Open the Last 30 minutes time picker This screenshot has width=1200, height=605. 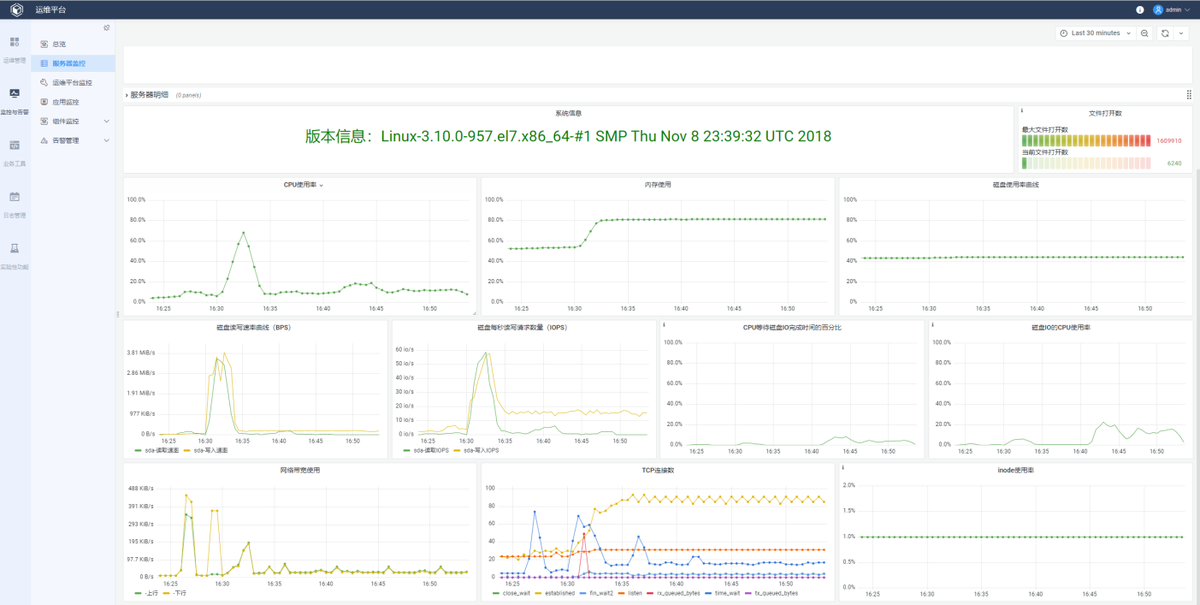[x=1095, y=33]
